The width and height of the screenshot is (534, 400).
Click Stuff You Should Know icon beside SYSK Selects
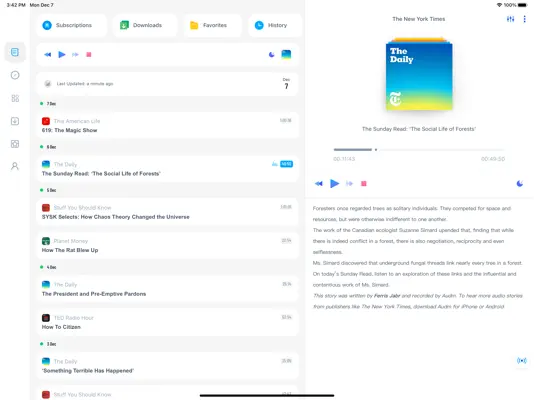coord(46,208)
